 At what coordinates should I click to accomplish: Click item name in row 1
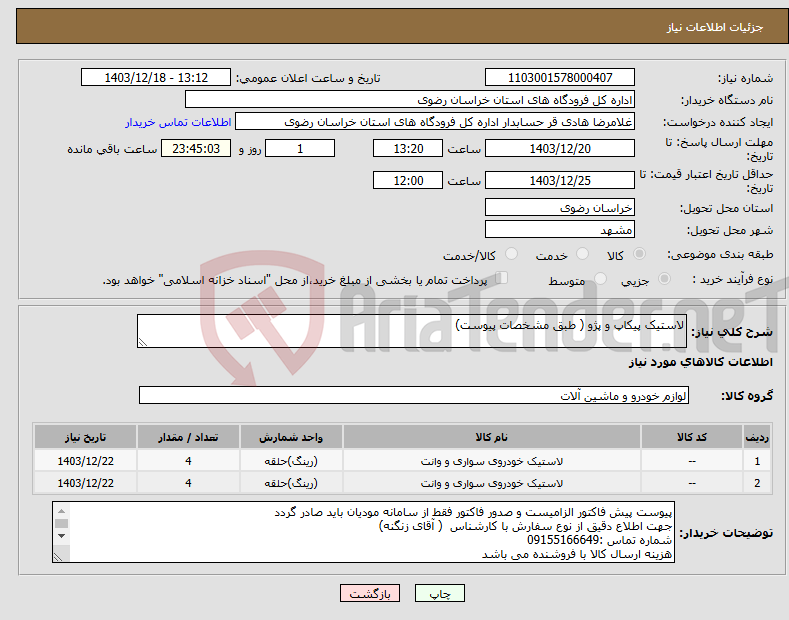tap(492, 461)
